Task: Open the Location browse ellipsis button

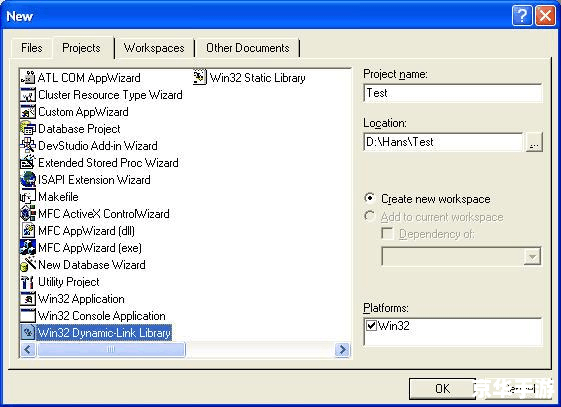Action: [534, 142]
